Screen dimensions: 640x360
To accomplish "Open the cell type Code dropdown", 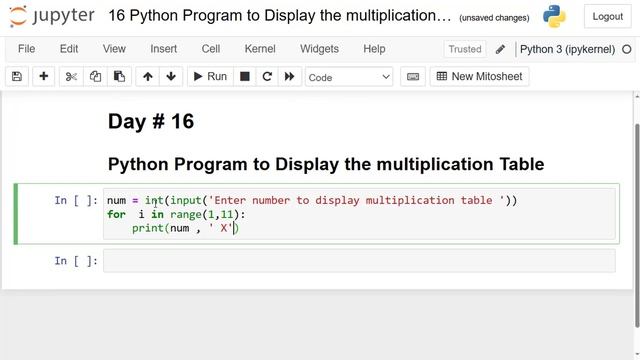I will (349, 77).
